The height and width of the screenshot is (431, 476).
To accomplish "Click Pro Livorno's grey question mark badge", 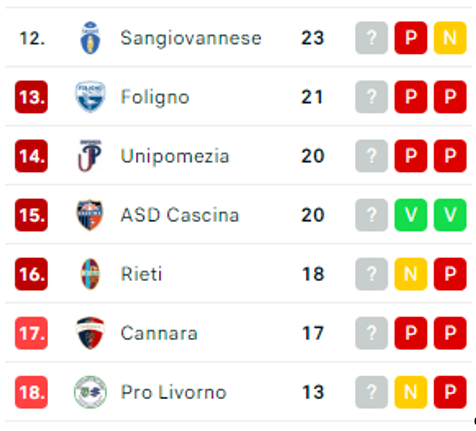I will pos(371,392).
